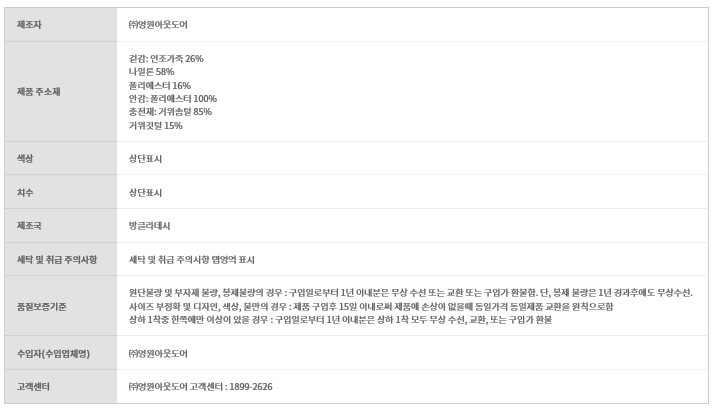Click the 거위깃털 15% text

click(155, 126)
